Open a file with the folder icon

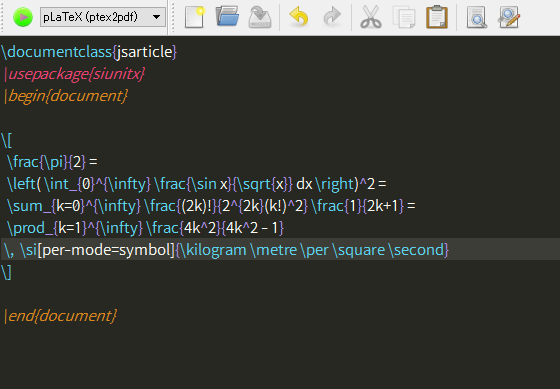pyautogui.click(x=228, y=16)
